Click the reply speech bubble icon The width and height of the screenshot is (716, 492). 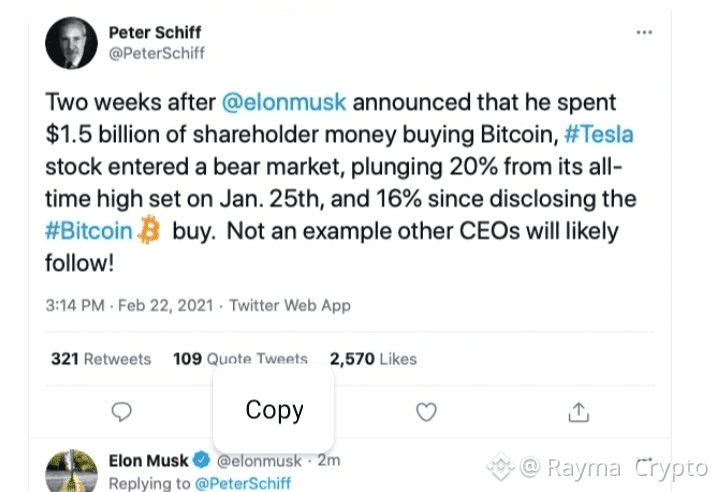[x=122, y=411]
